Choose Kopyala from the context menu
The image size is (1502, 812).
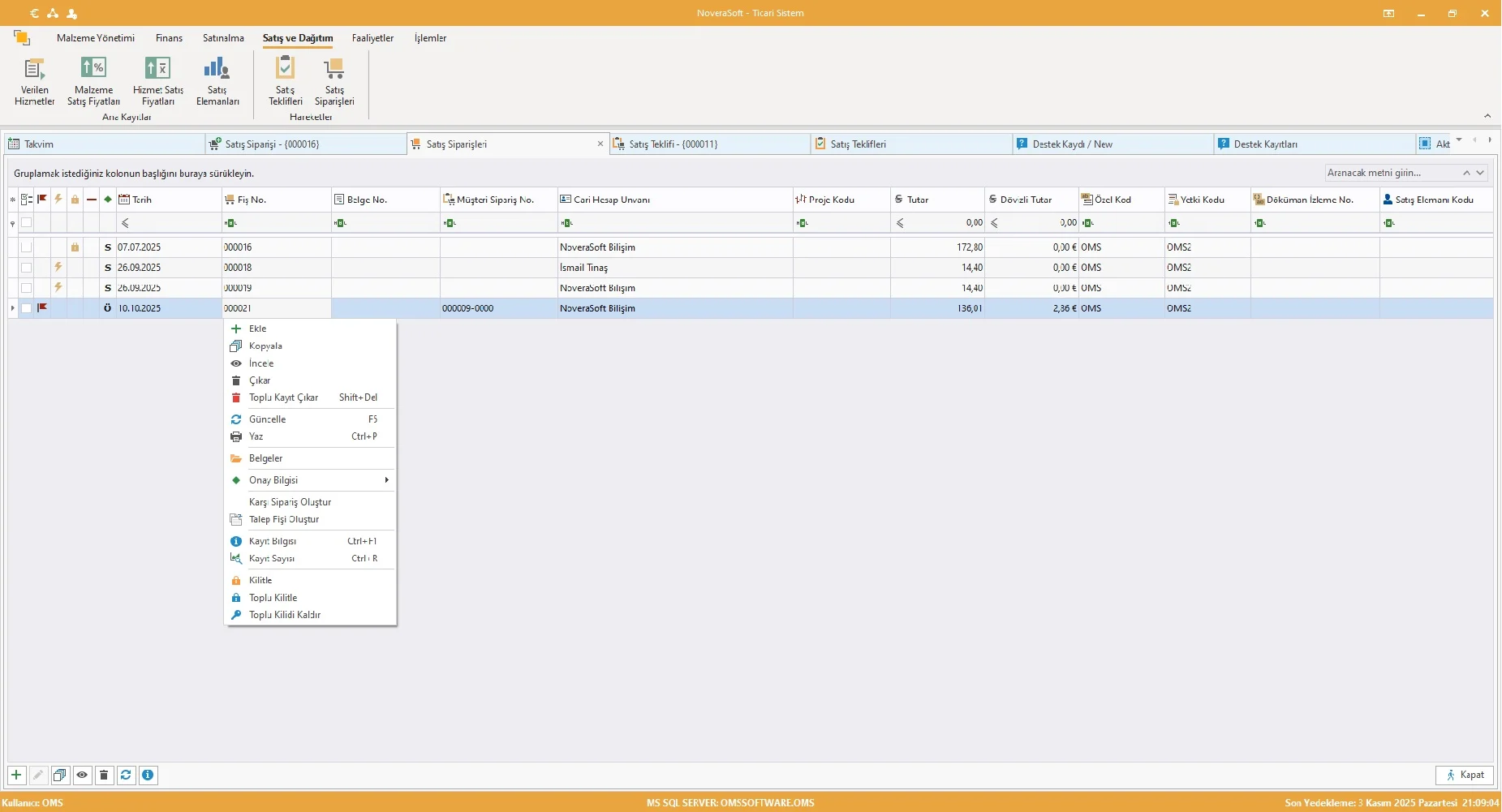click(x=265, y=346)
